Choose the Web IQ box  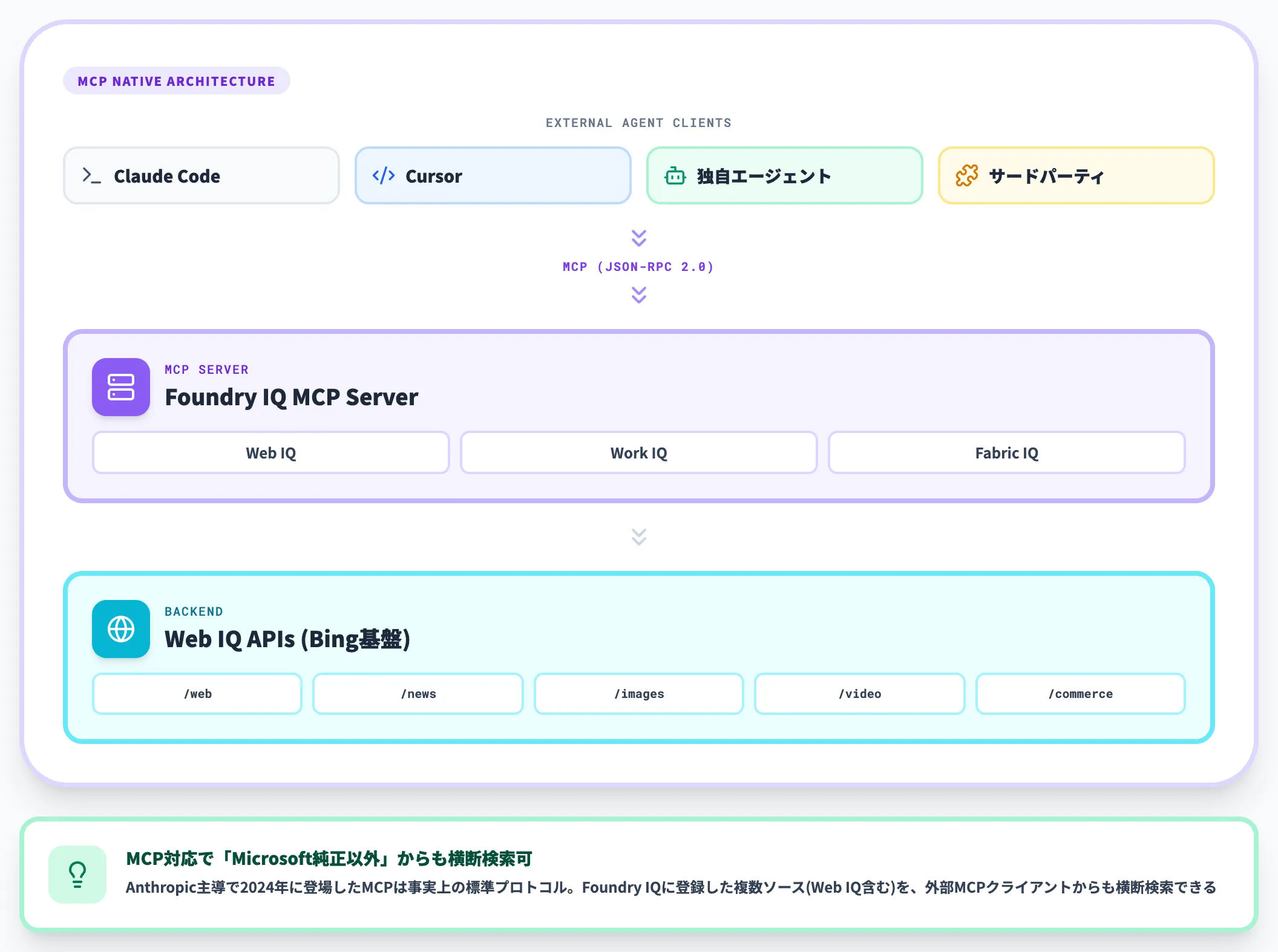(x=271, y=452)
